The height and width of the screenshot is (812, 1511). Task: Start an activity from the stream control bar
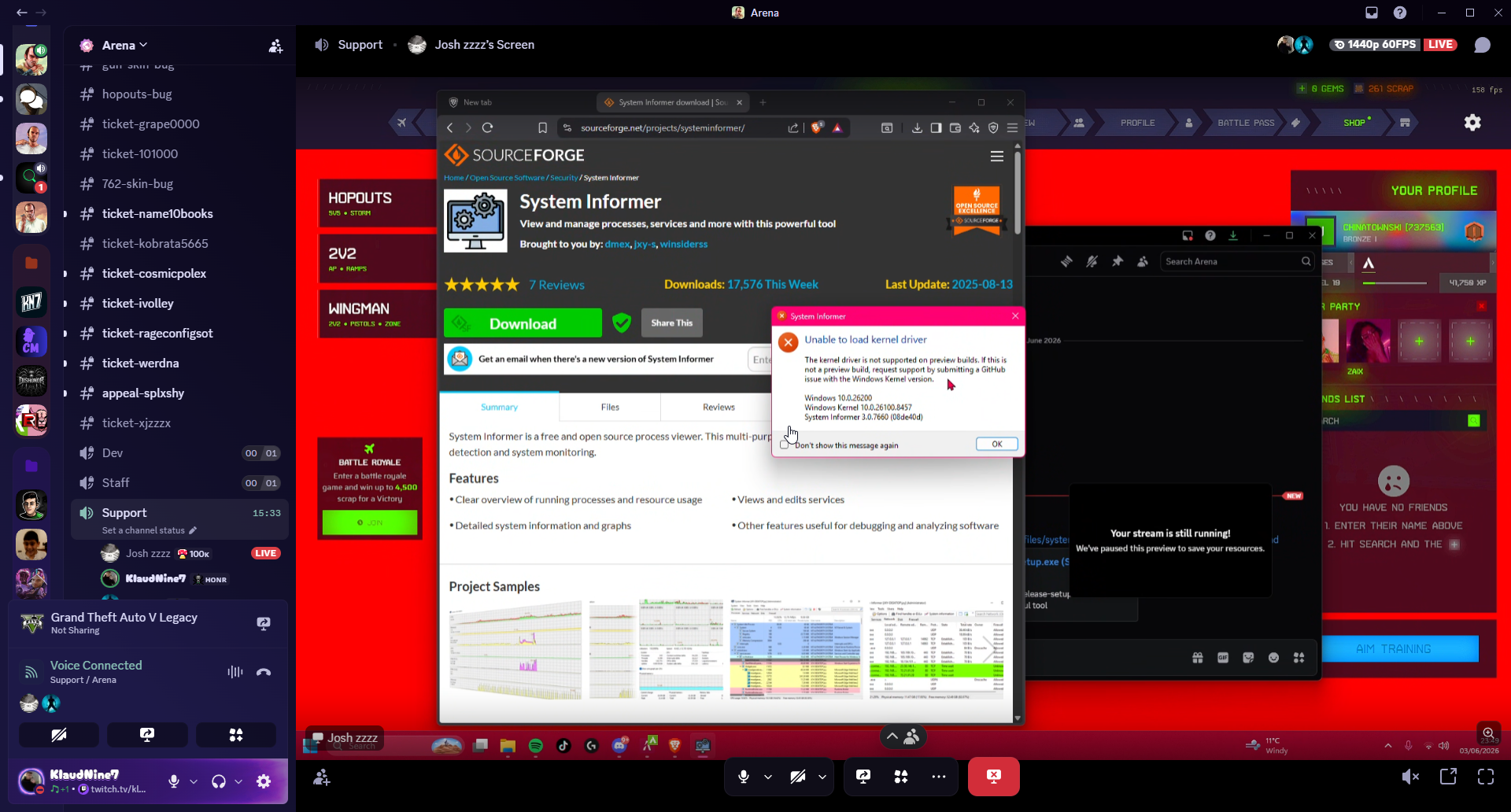[901, 777]
